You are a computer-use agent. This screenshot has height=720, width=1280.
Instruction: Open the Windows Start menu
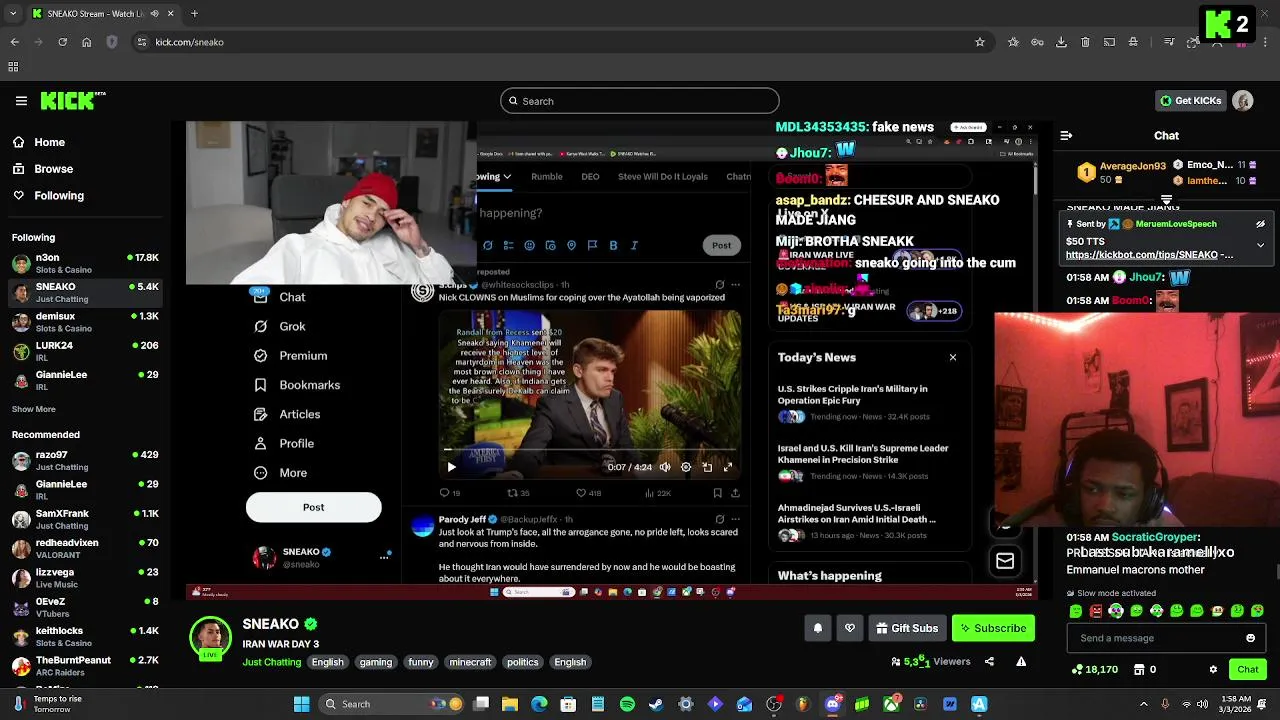pyautogui.click(x=301, y=704)
